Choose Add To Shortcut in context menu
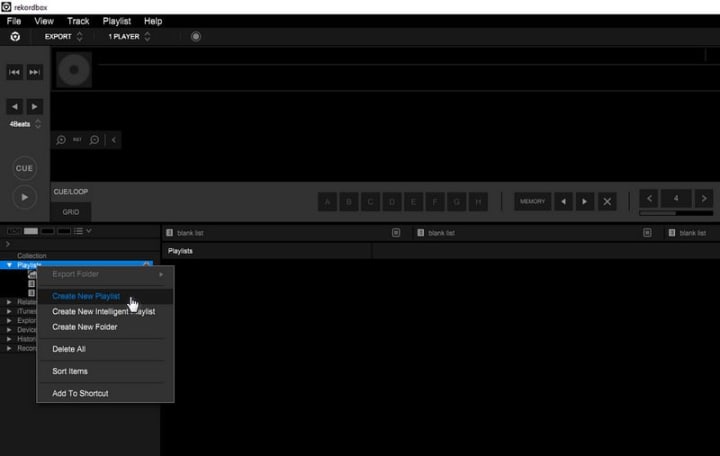The image size is (720, 456). tap(105, 394)
